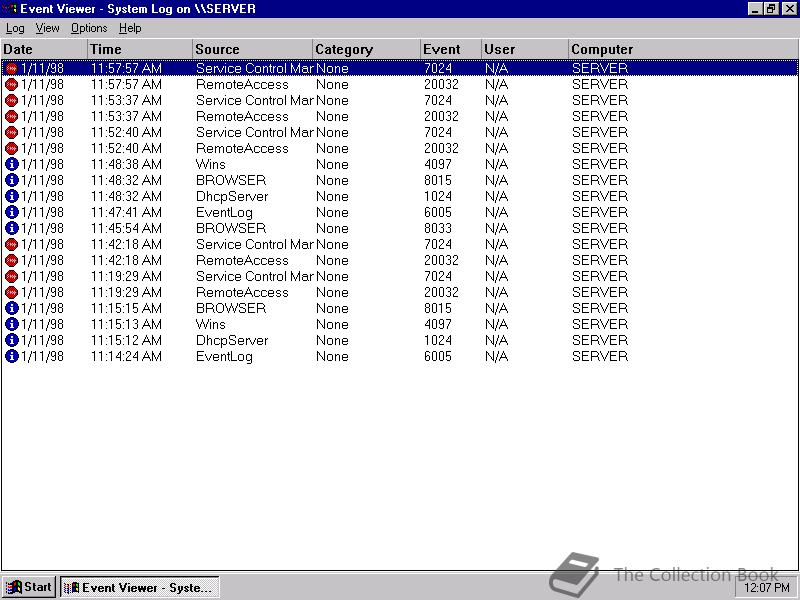800x600 pixels.
Task: Click the error icon on the 11:53:37 RemoteAccess row
Action: [x=11, y=116]
